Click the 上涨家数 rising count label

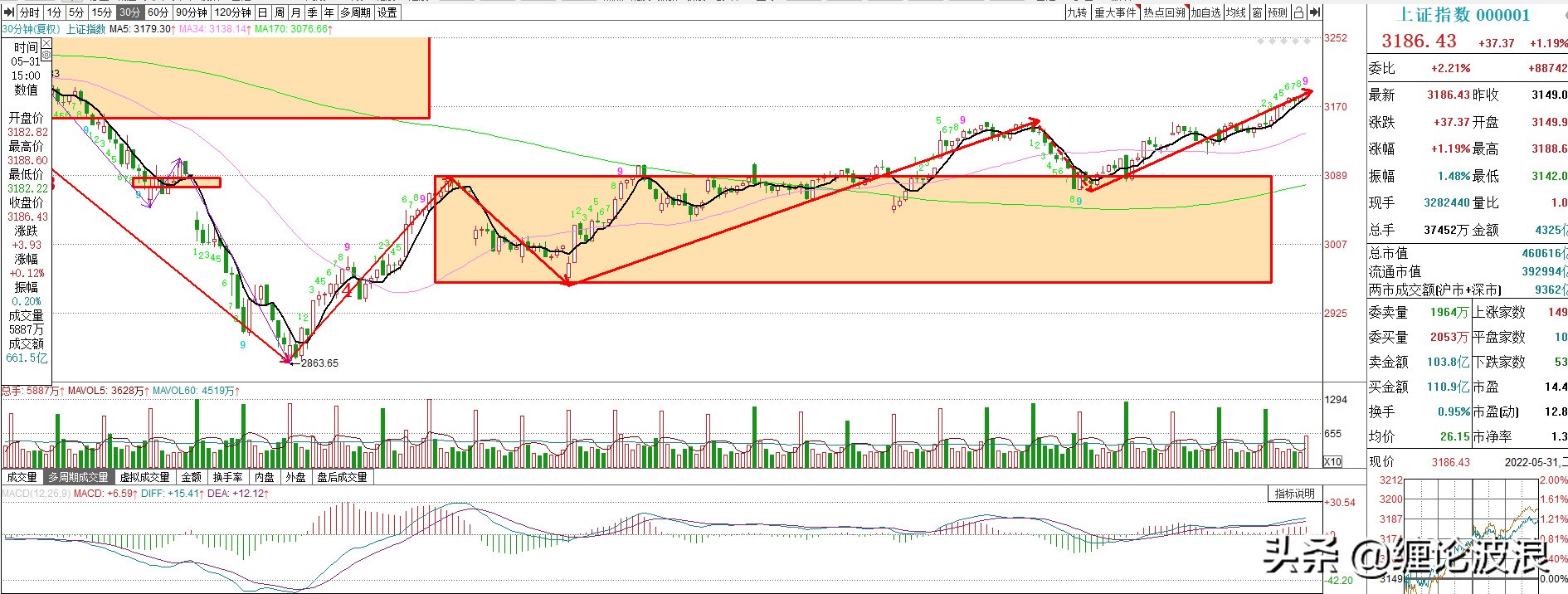(x=1499, y=312)
